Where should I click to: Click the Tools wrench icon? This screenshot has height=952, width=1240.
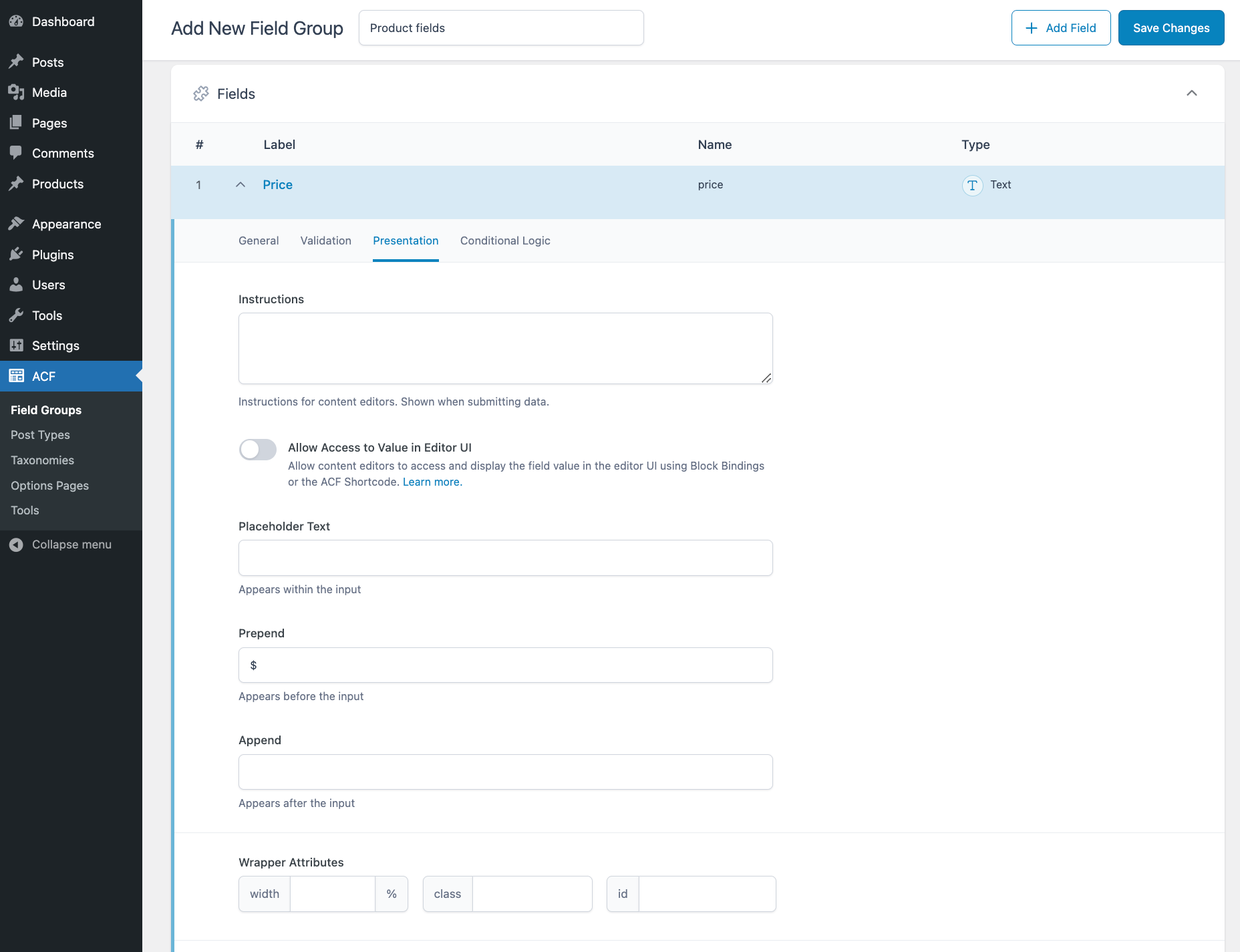tap(16, 315)
